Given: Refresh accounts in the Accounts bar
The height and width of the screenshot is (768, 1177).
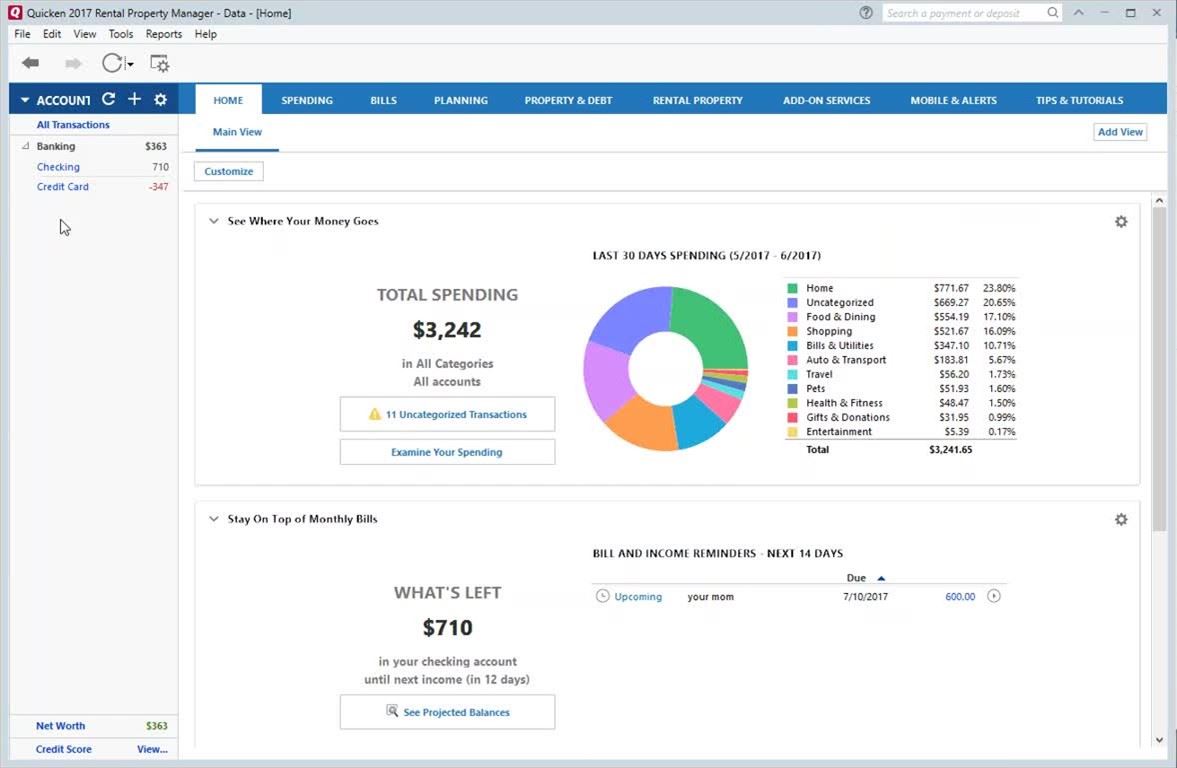Looking at the screenshot, I should point(108,99).
